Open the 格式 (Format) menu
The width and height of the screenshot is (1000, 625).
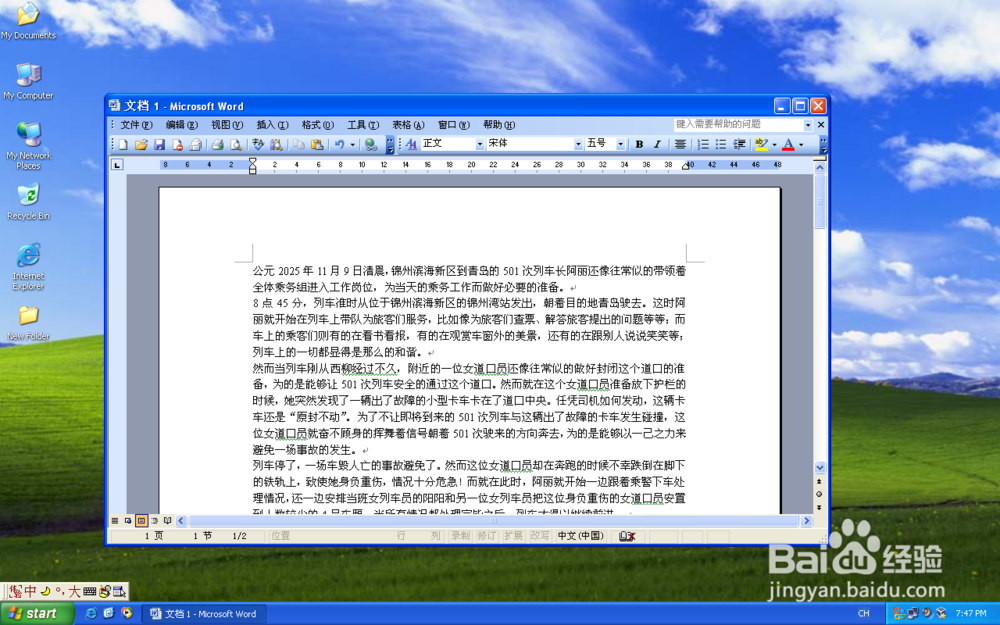318,125
